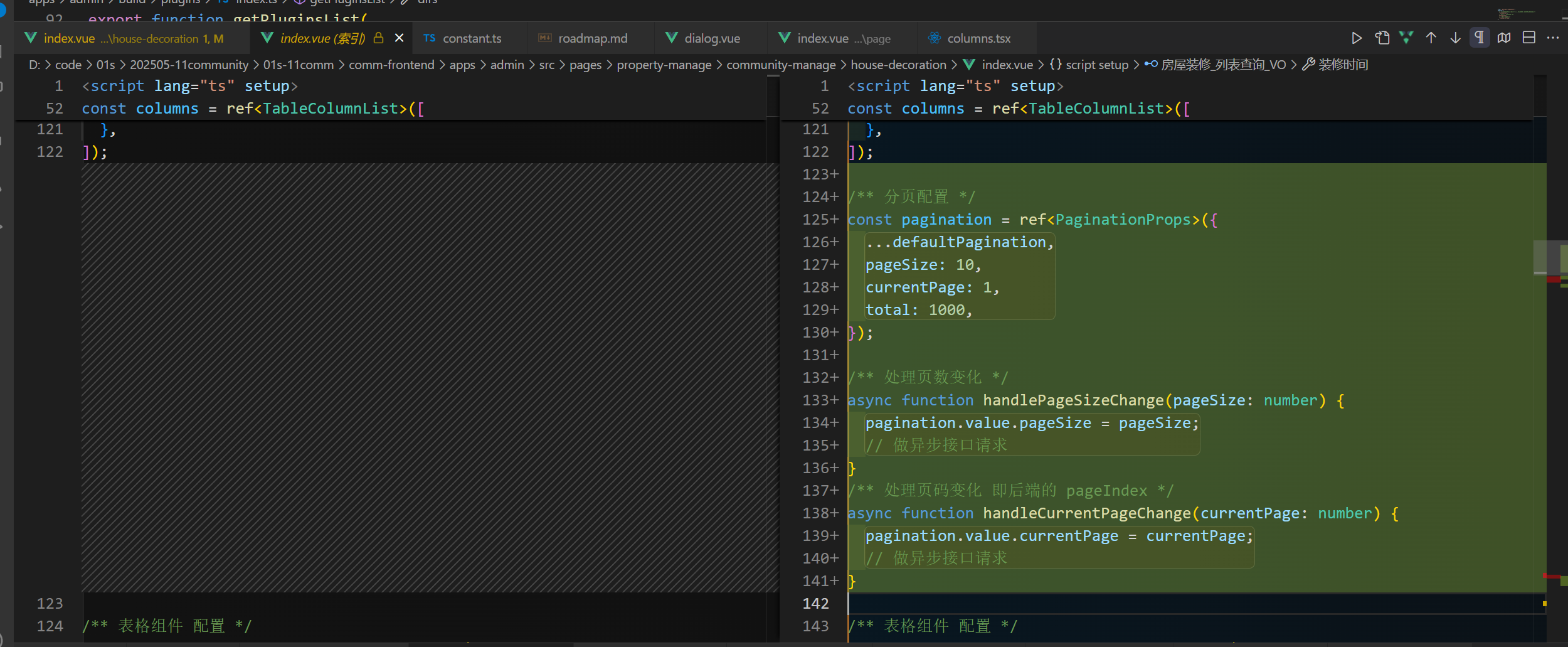Click breadcrumb '房屋装修_列表查询_VO'
This screenshot has height=647, width=1568.
pyautogui.click(x=1223, y=65)
